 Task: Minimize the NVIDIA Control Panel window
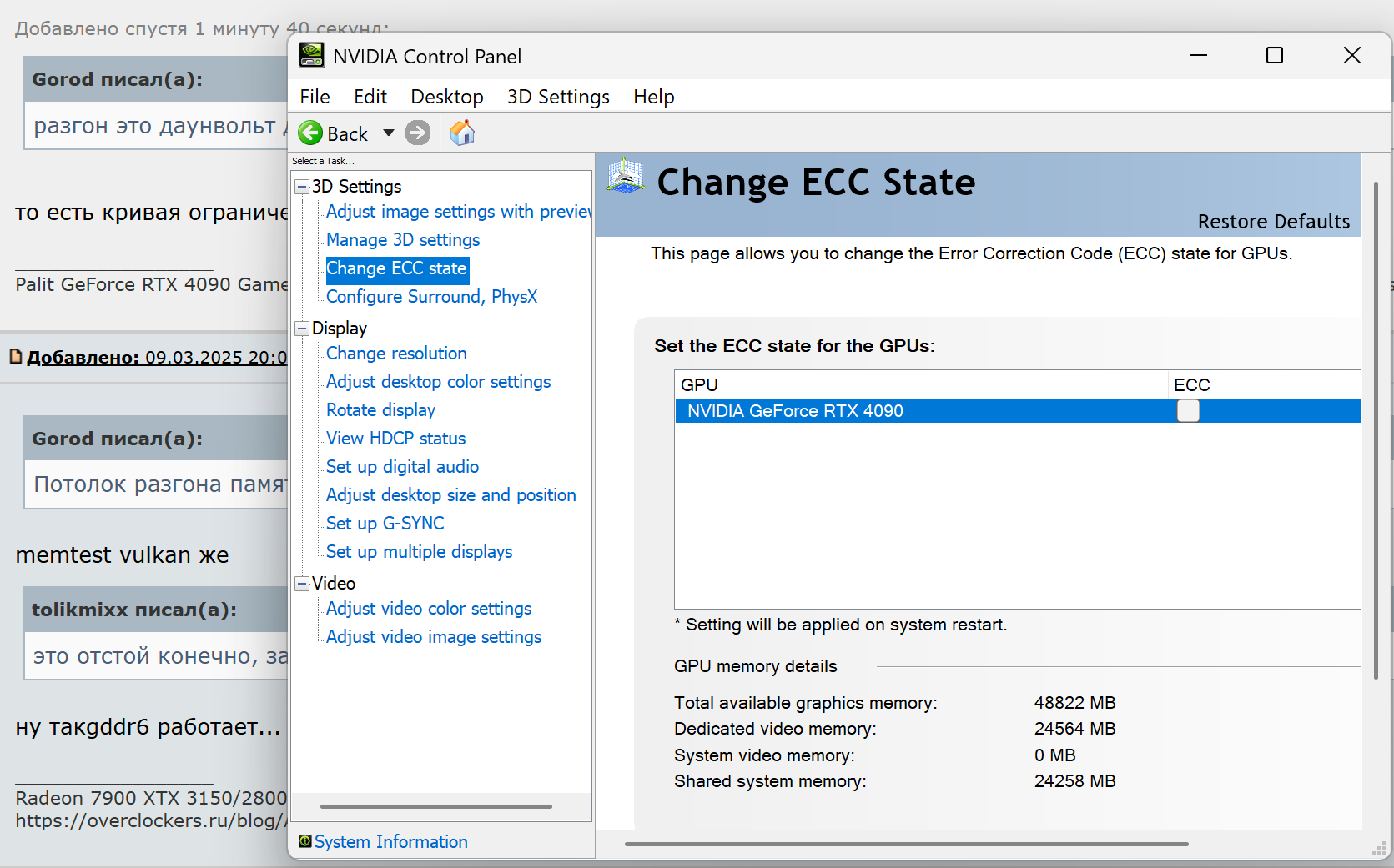tap(1199, 55)
